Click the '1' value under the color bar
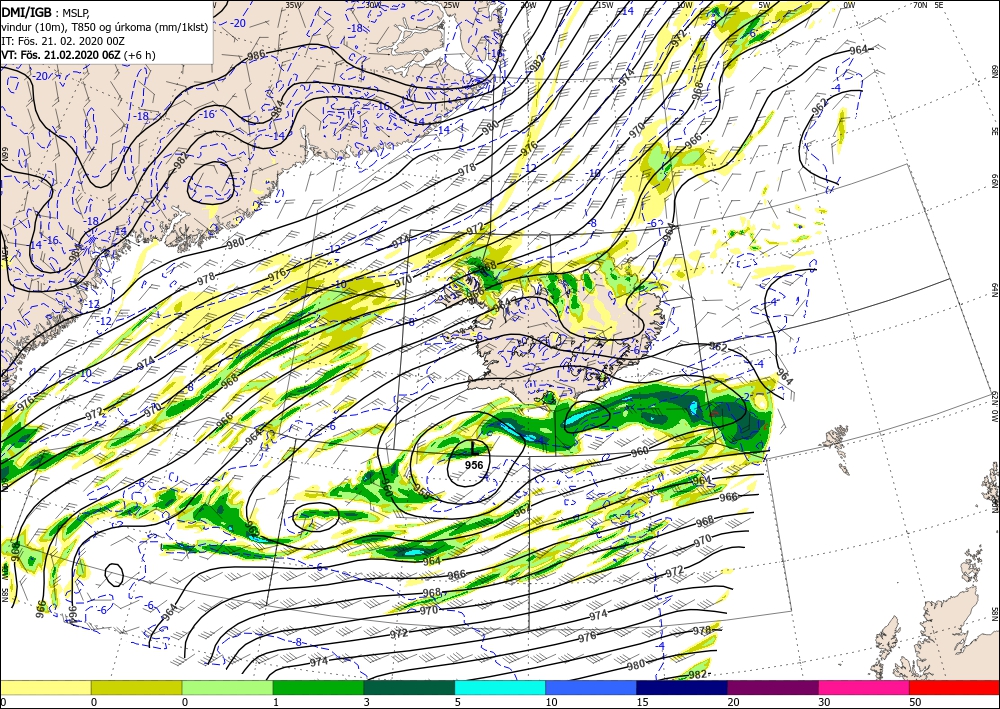The height and width of the screenshot is (709, 1000). (x=274, y=702)
